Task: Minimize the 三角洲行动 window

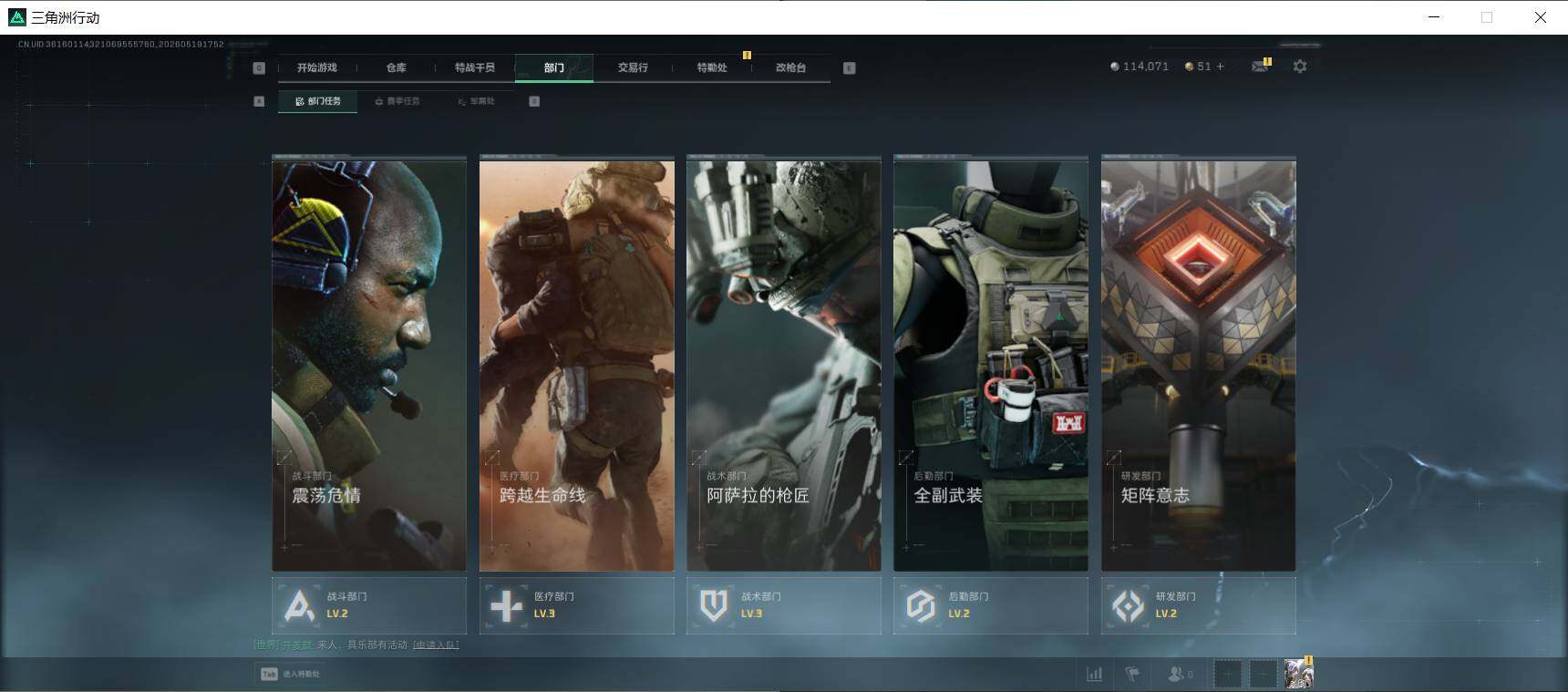Action: tap(1434, 17)
